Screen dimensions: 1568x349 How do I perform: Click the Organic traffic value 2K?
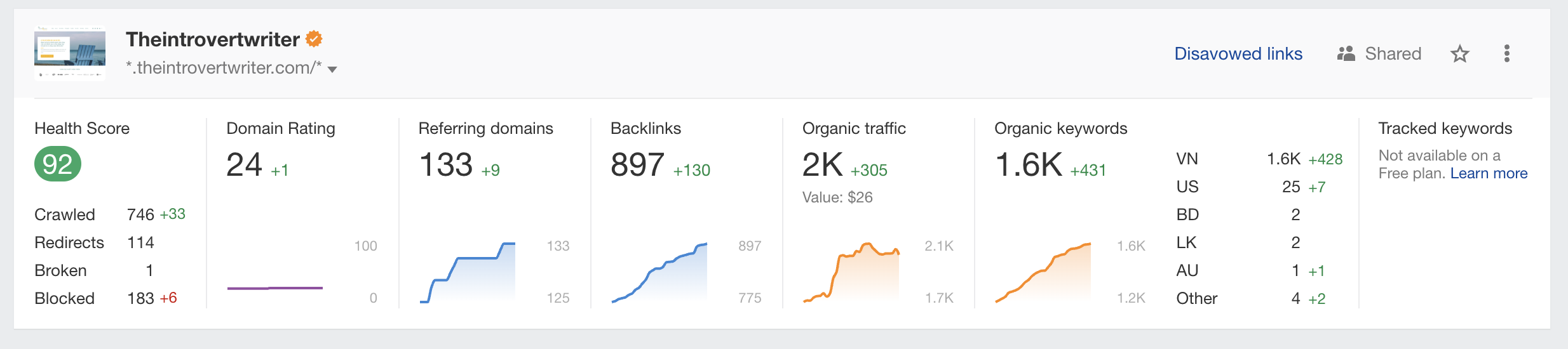point(823,165)
